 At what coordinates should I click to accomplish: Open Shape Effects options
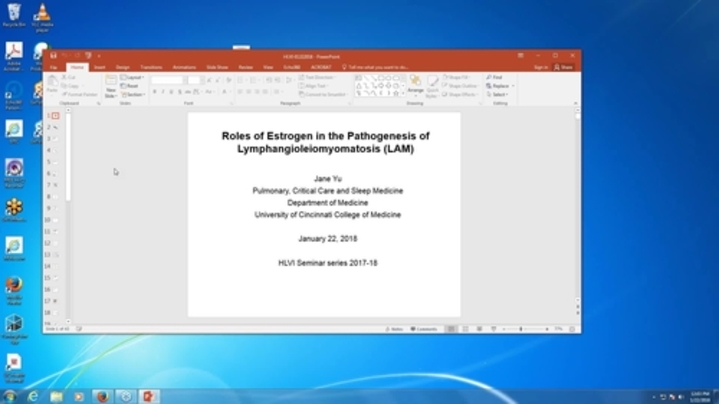[460, 94]
